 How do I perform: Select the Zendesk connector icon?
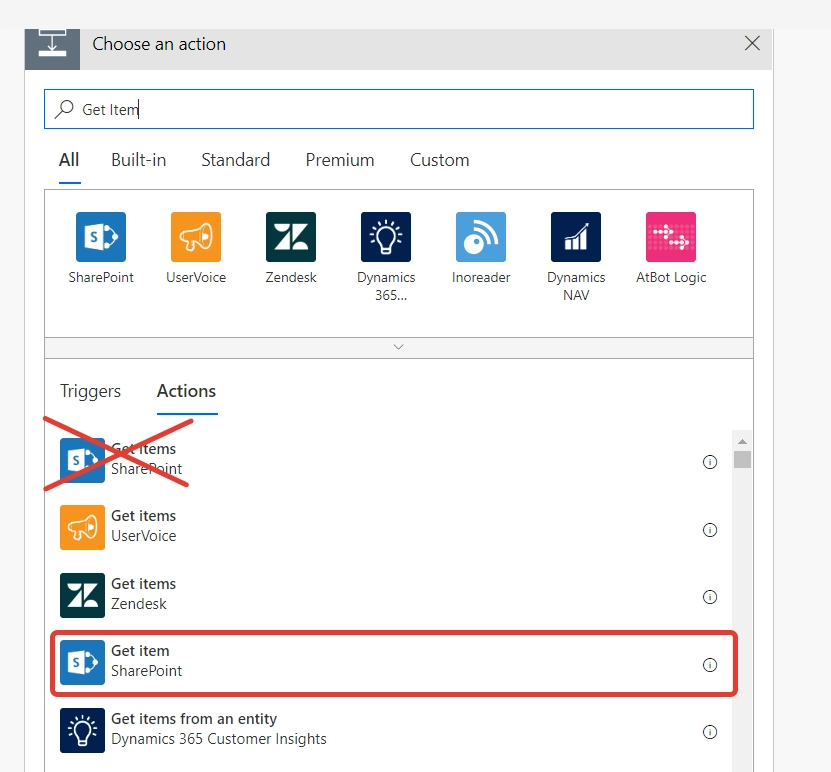pos(290,237)
